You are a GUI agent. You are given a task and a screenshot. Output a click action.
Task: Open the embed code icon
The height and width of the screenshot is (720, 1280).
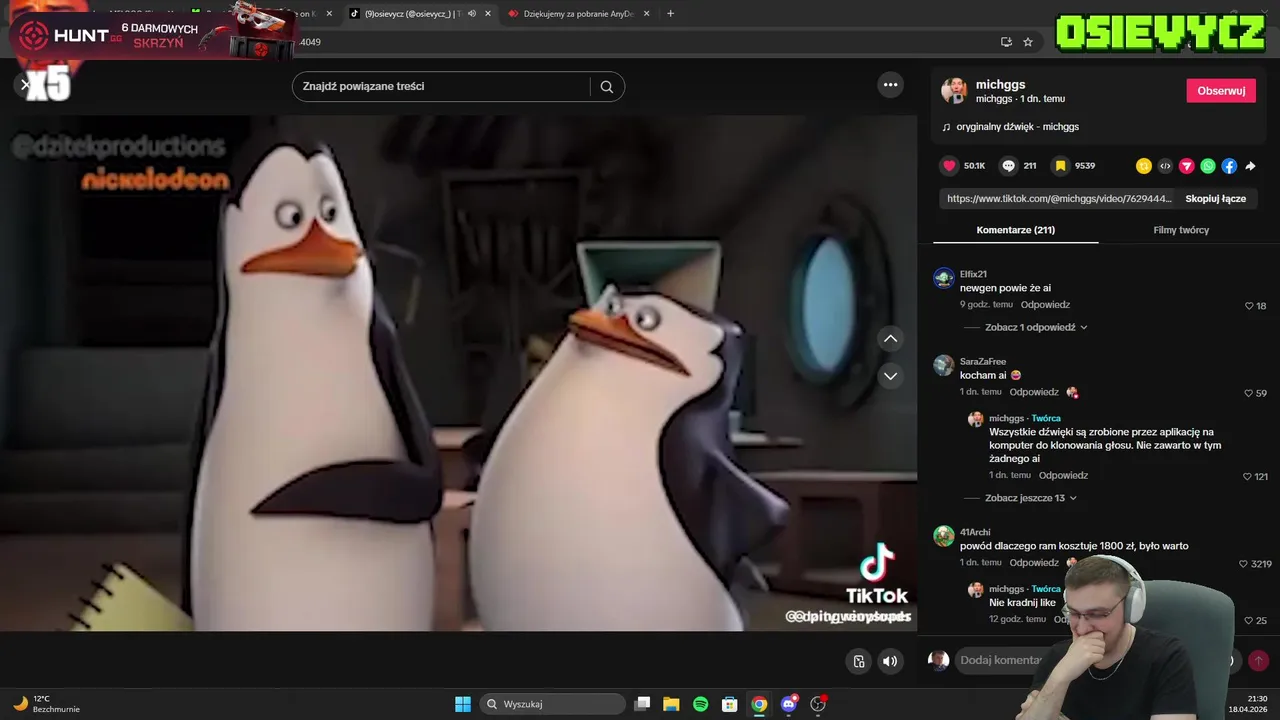coord(1165,166)
